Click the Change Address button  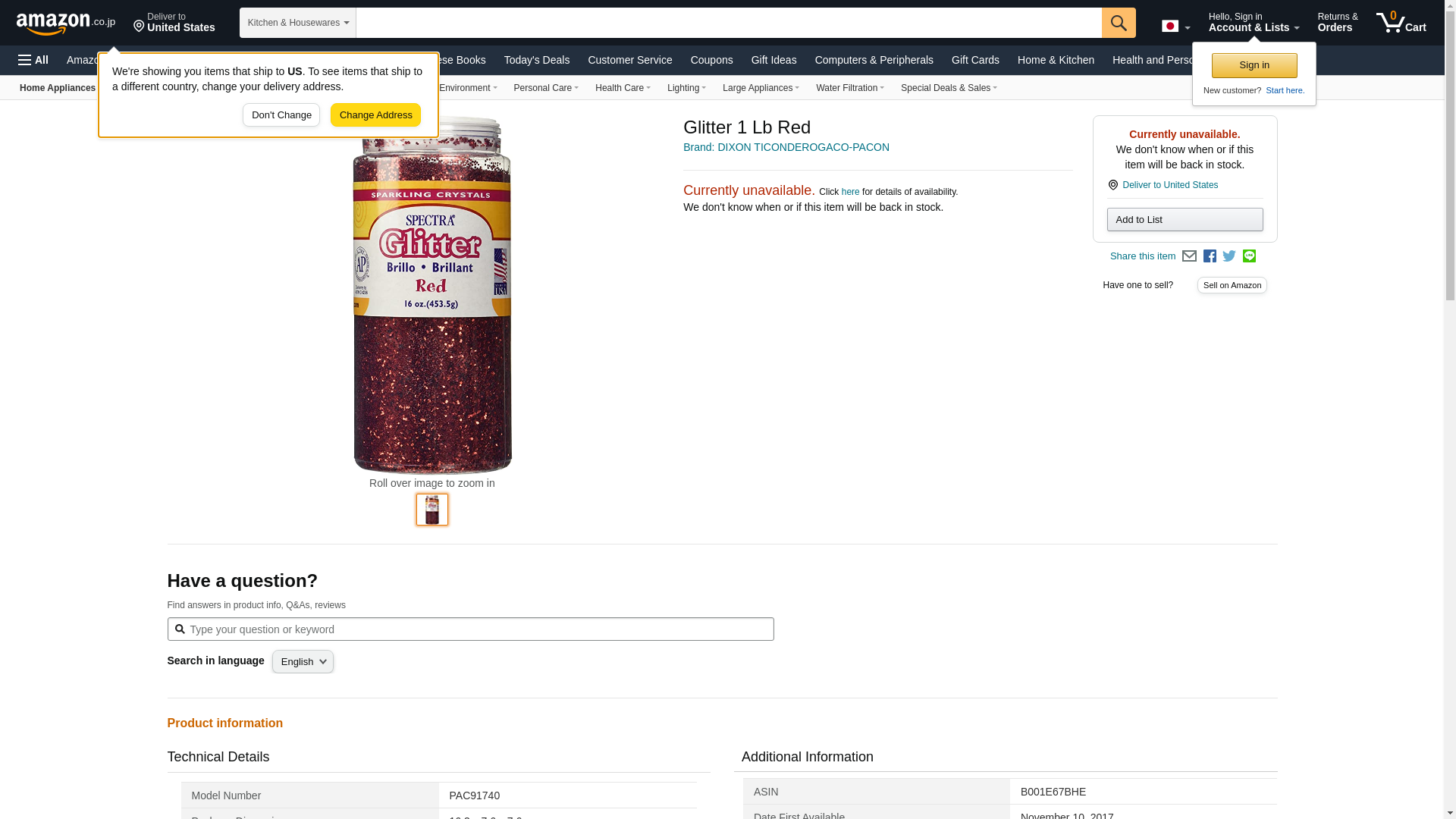click(375, 115)
